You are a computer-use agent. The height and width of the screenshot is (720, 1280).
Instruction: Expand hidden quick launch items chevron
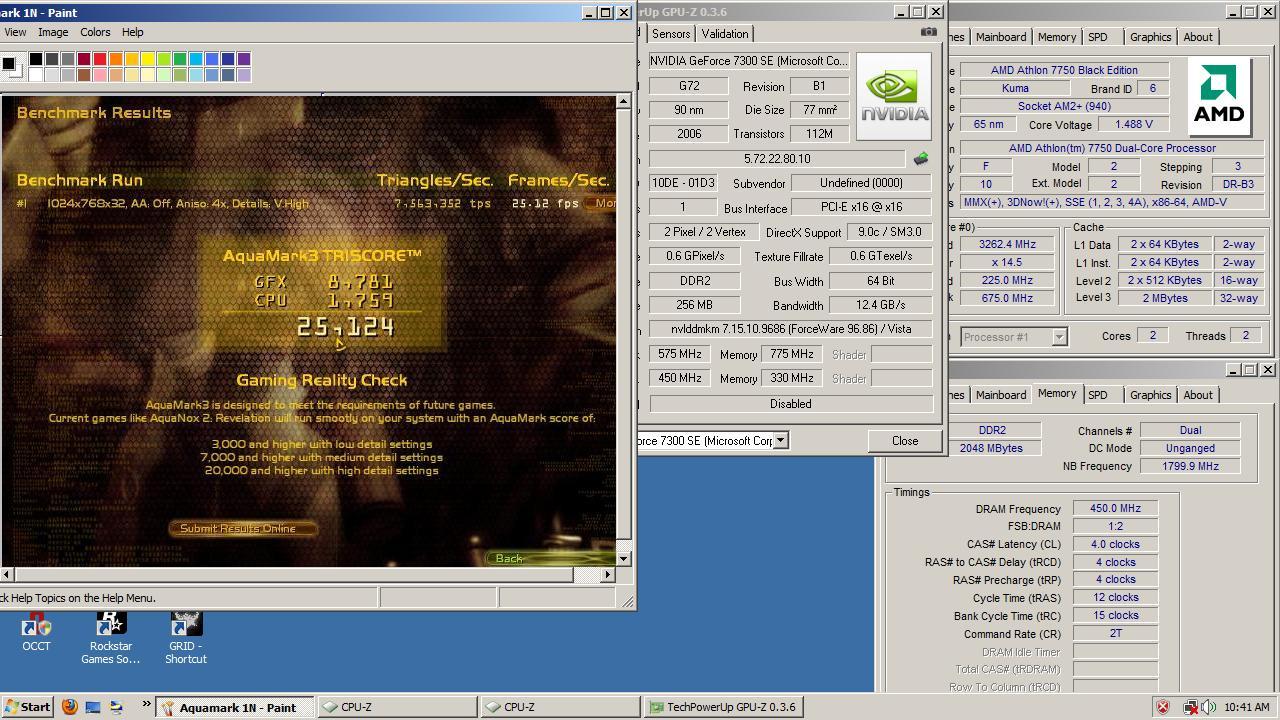point(146,705)
